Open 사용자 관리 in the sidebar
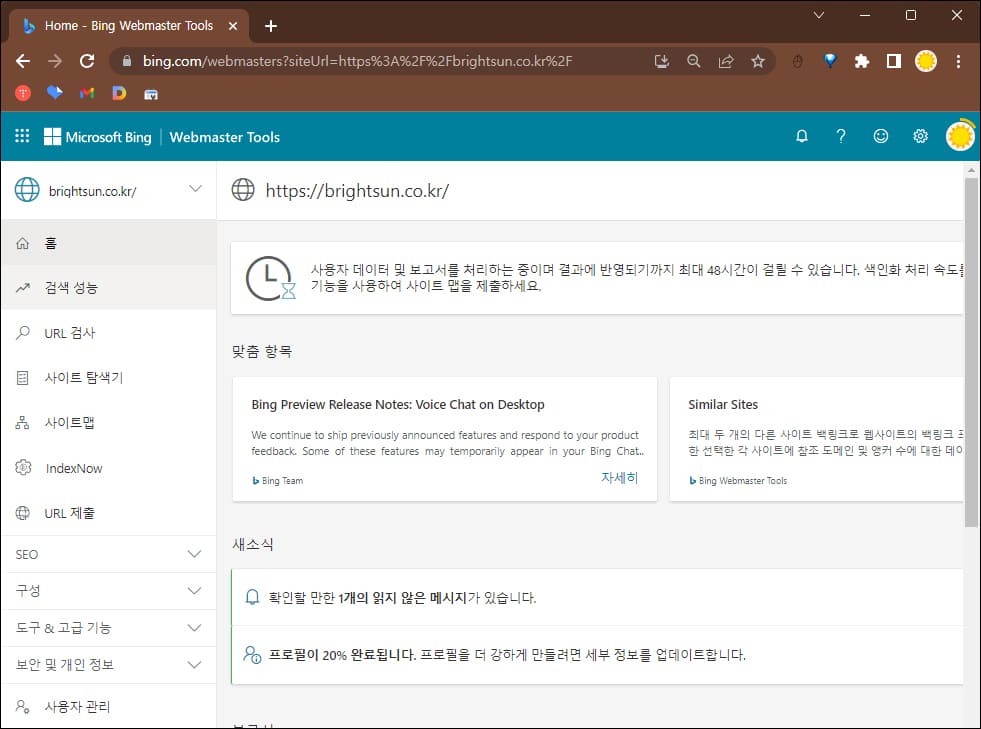Image resolution: width=981 pixels, height=729 pixels. pos(109,706)
